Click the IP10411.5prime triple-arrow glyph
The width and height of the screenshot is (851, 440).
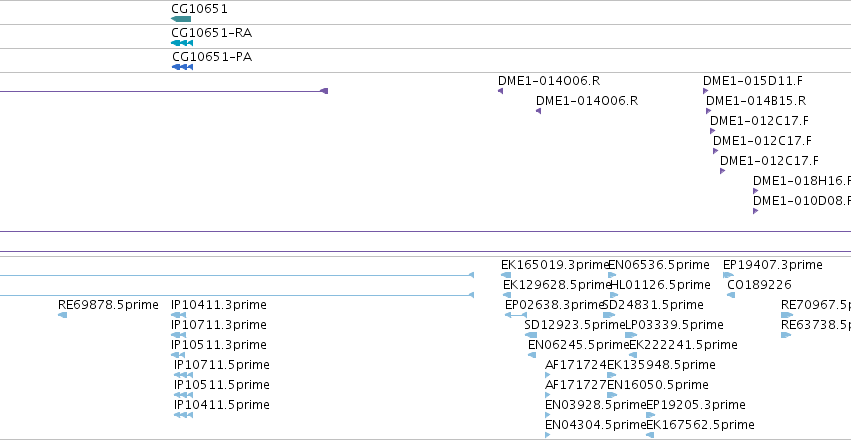coord(183,415)
